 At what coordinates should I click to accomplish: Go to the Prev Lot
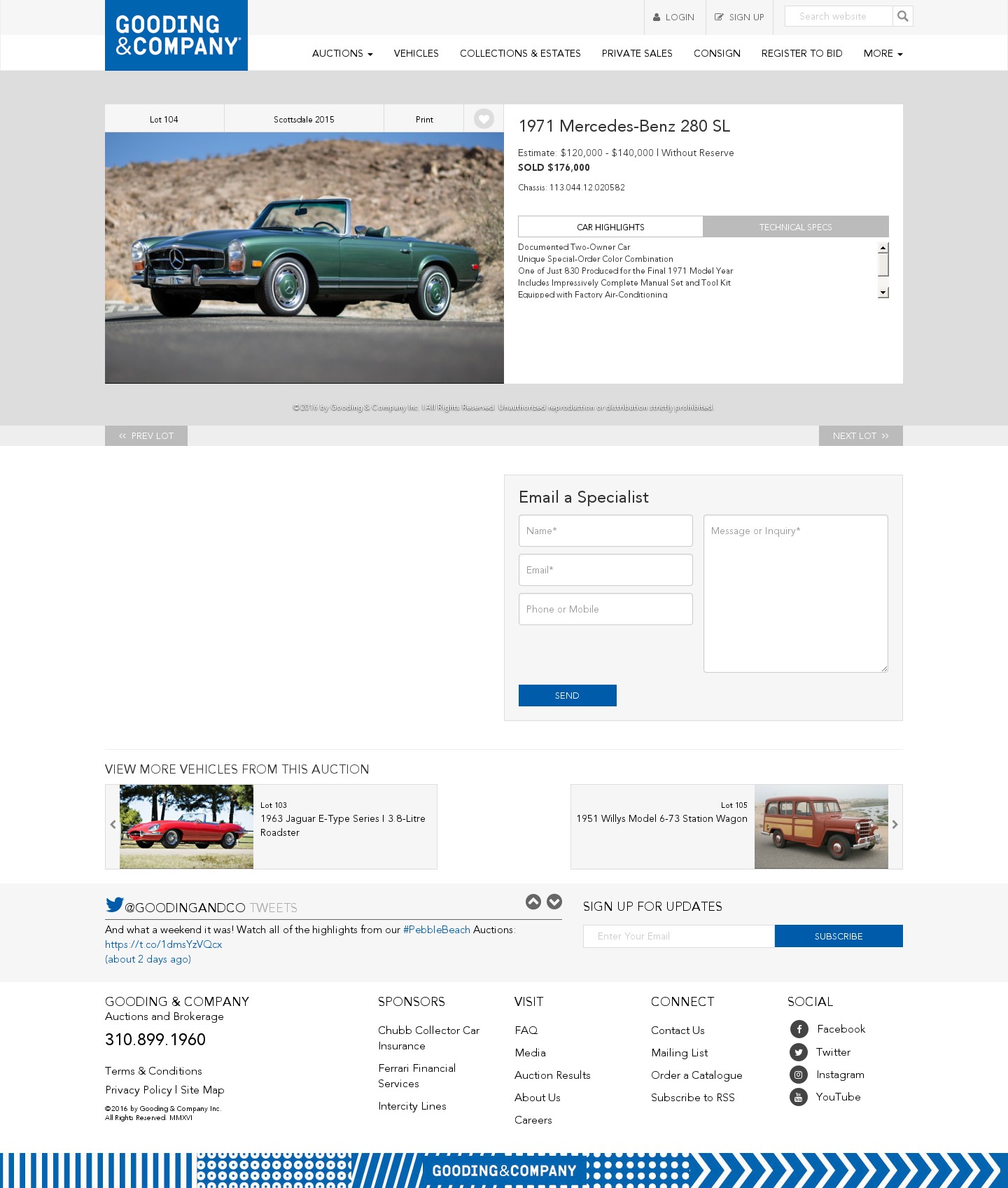(146, 435)
